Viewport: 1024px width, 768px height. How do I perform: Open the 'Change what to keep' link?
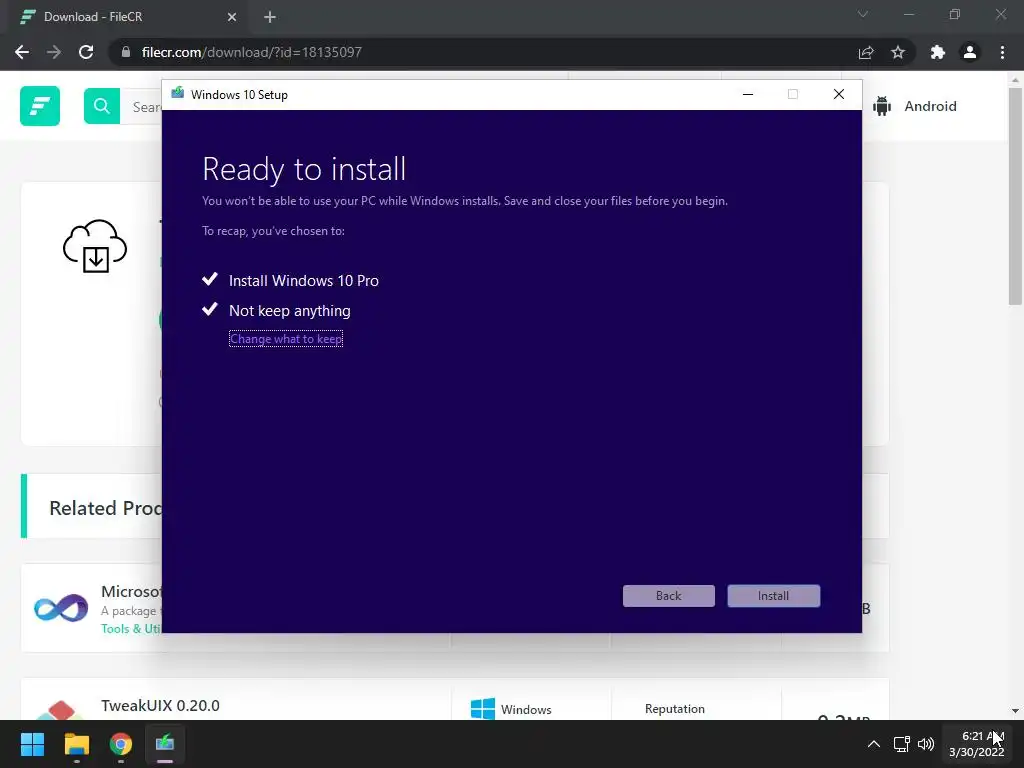click(286, 339)
